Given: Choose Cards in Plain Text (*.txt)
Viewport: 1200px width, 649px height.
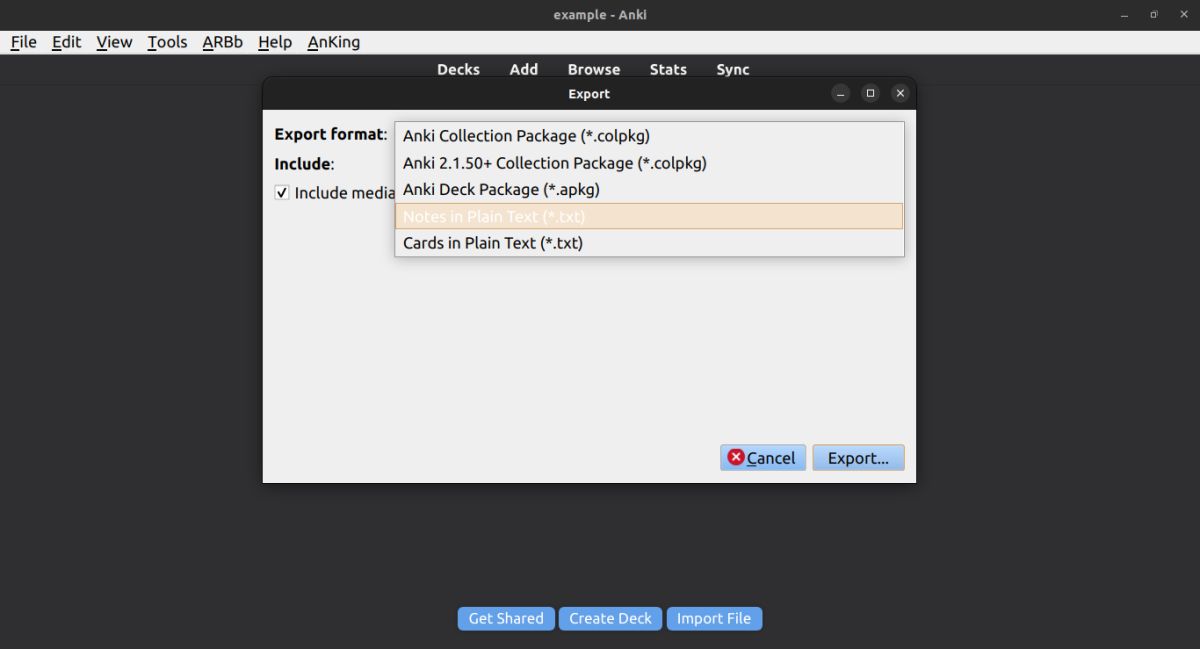Looking at the screenshot, I should 649,243.
